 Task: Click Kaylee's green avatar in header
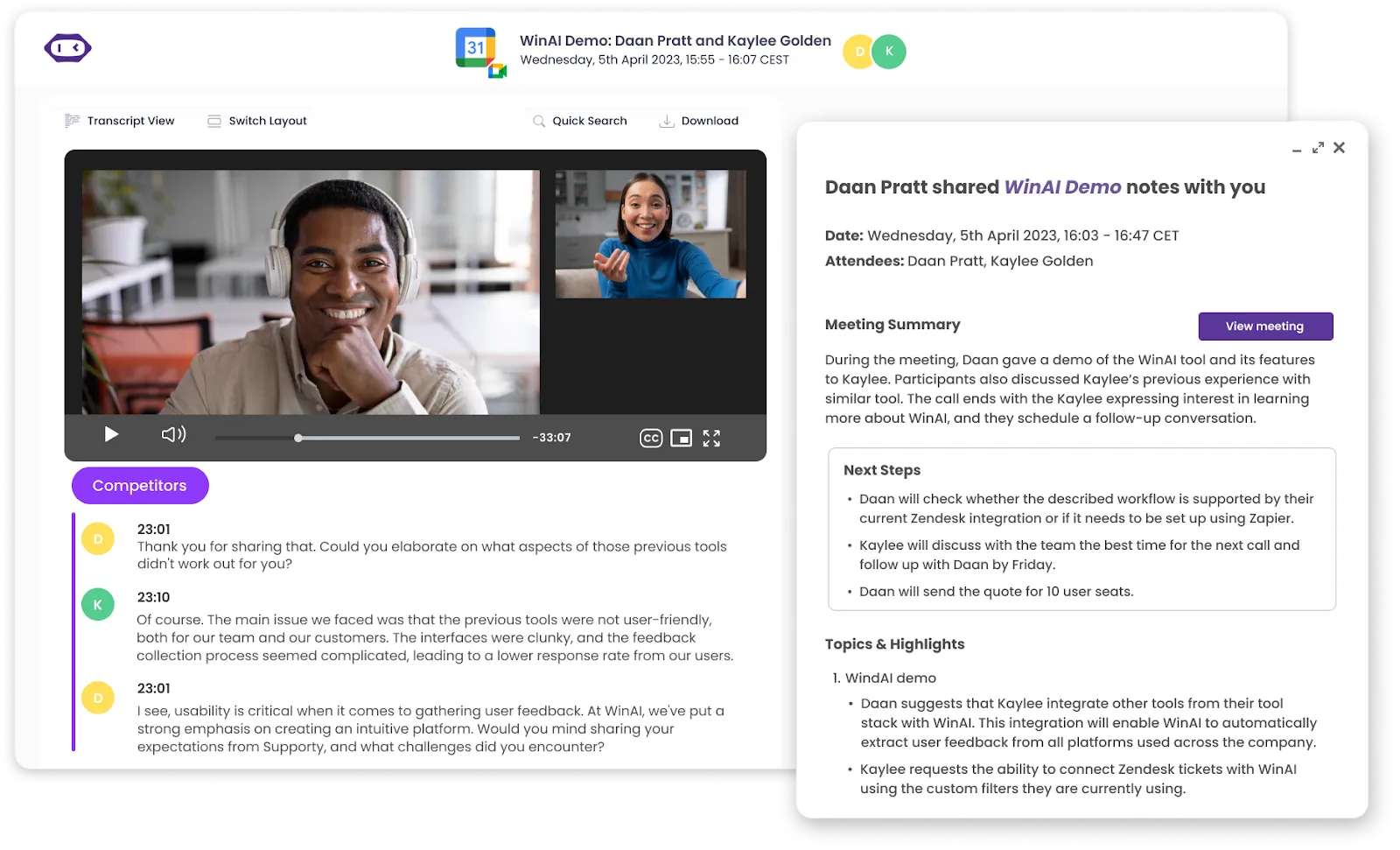[x=889, y=52]
